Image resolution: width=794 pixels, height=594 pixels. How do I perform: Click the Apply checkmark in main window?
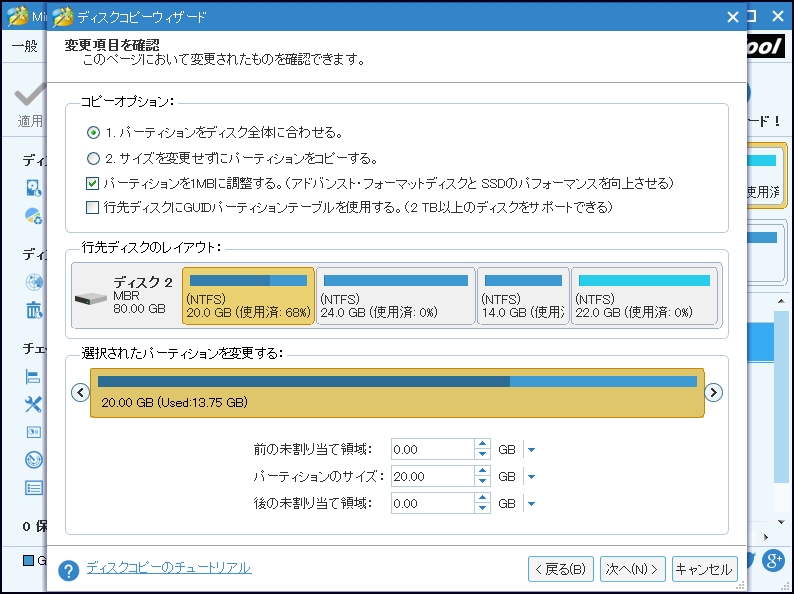(30, 96)
